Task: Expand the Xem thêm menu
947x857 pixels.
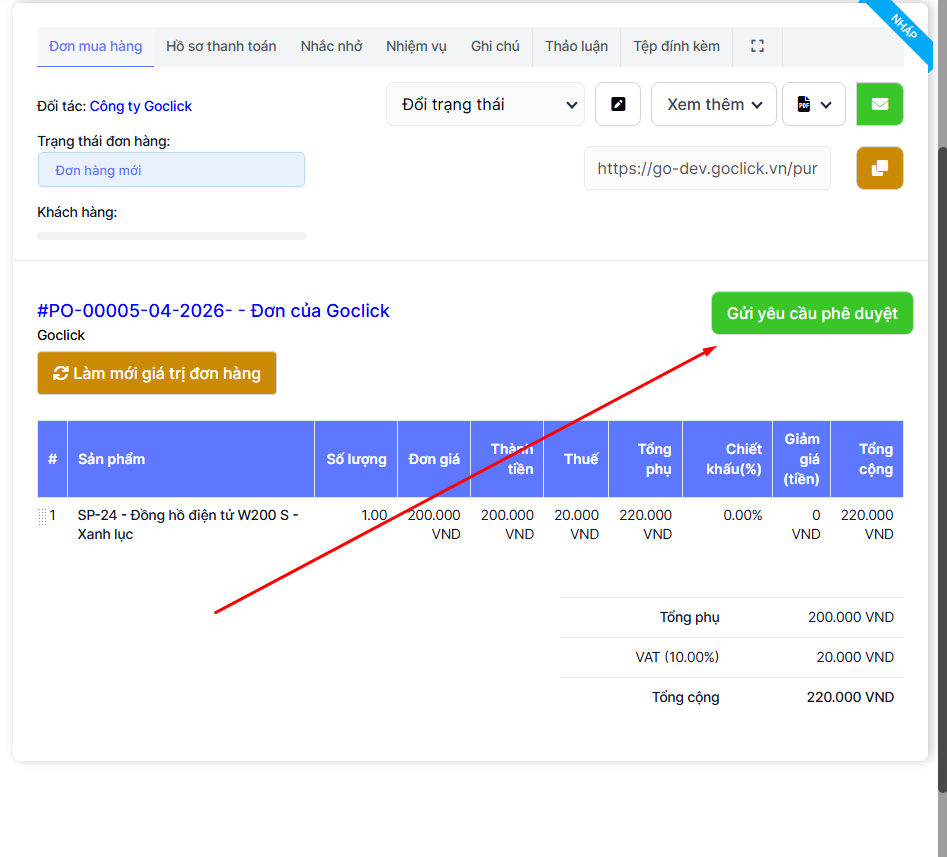Action: point(714,104)
